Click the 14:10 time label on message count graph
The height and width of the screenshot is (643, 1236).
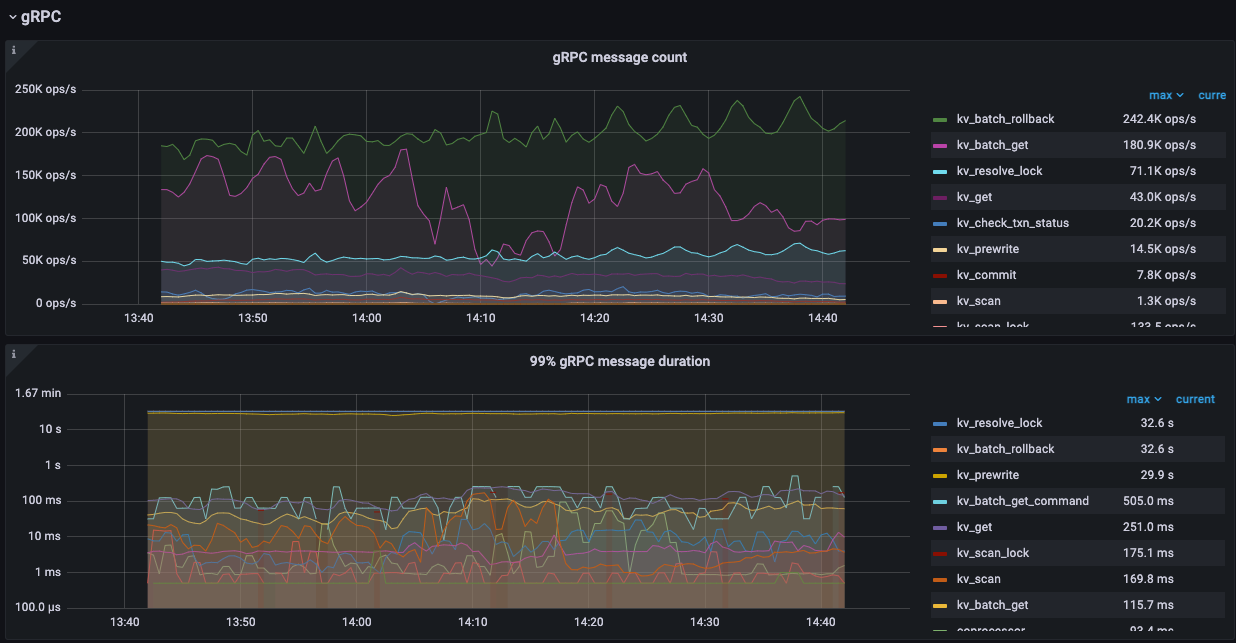pos(481,318)
